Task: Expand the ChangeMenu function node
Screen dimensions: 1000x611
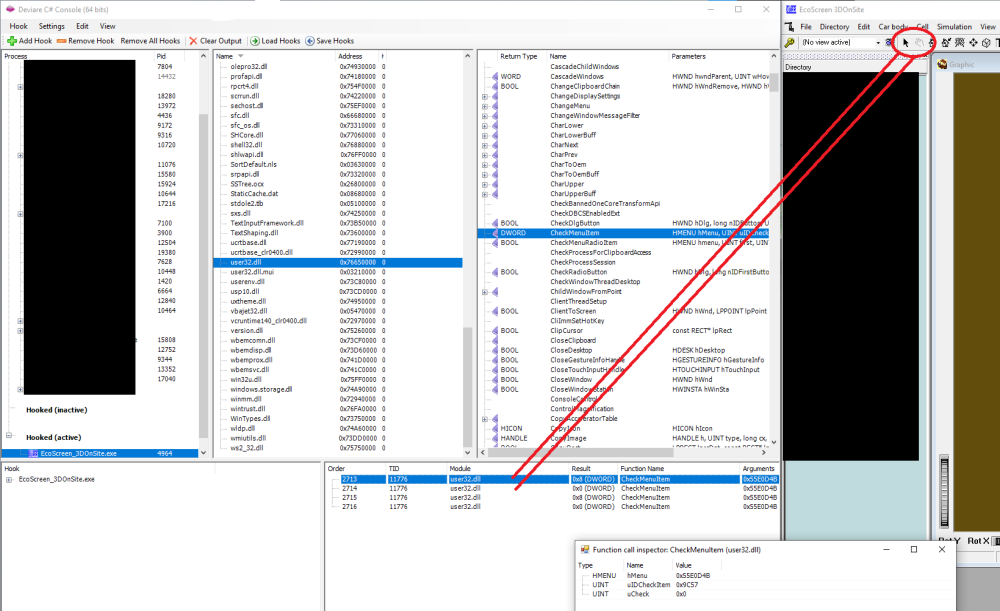Action: [x=485, y=107]
